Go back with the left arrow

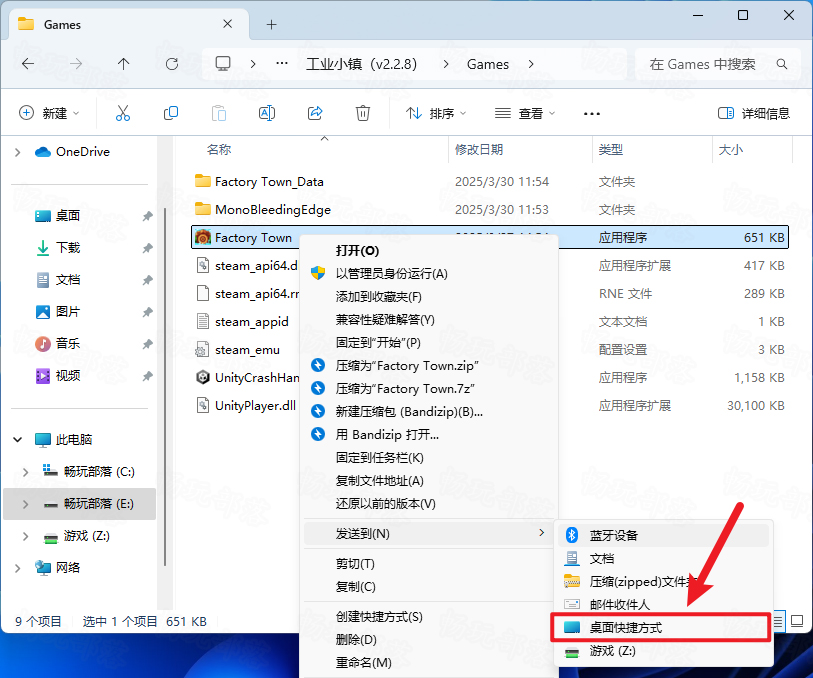pyautogui.click(x=28, y=64)
